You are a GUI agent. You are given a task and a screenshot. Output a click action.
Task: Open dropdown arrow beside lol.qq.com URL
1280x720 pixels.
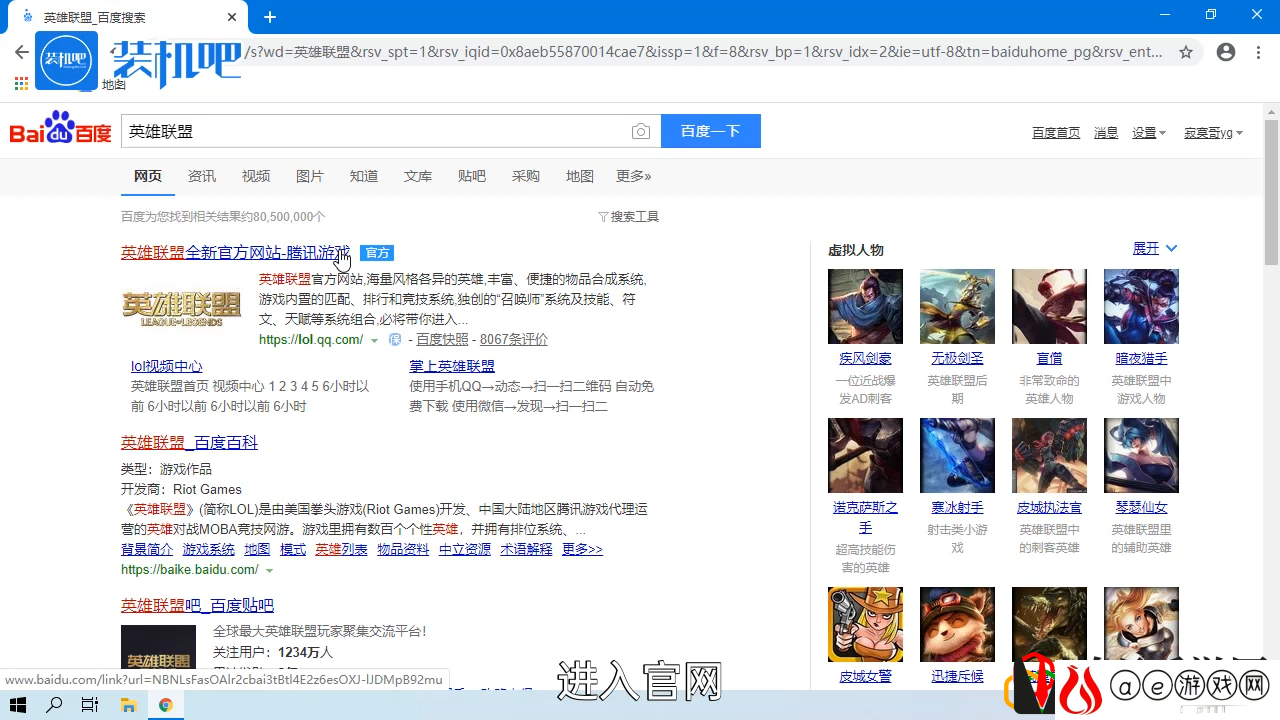tap(375, 341)
